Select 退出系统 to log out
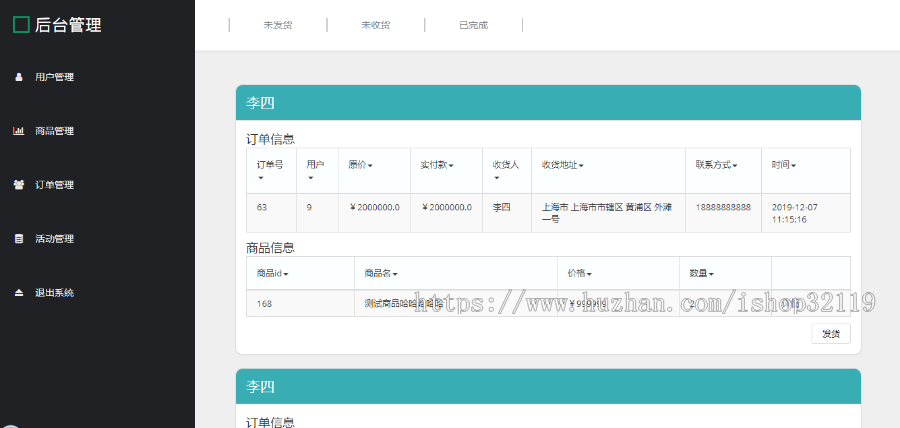Screen dimensions: 900x428 pos(55,293)
